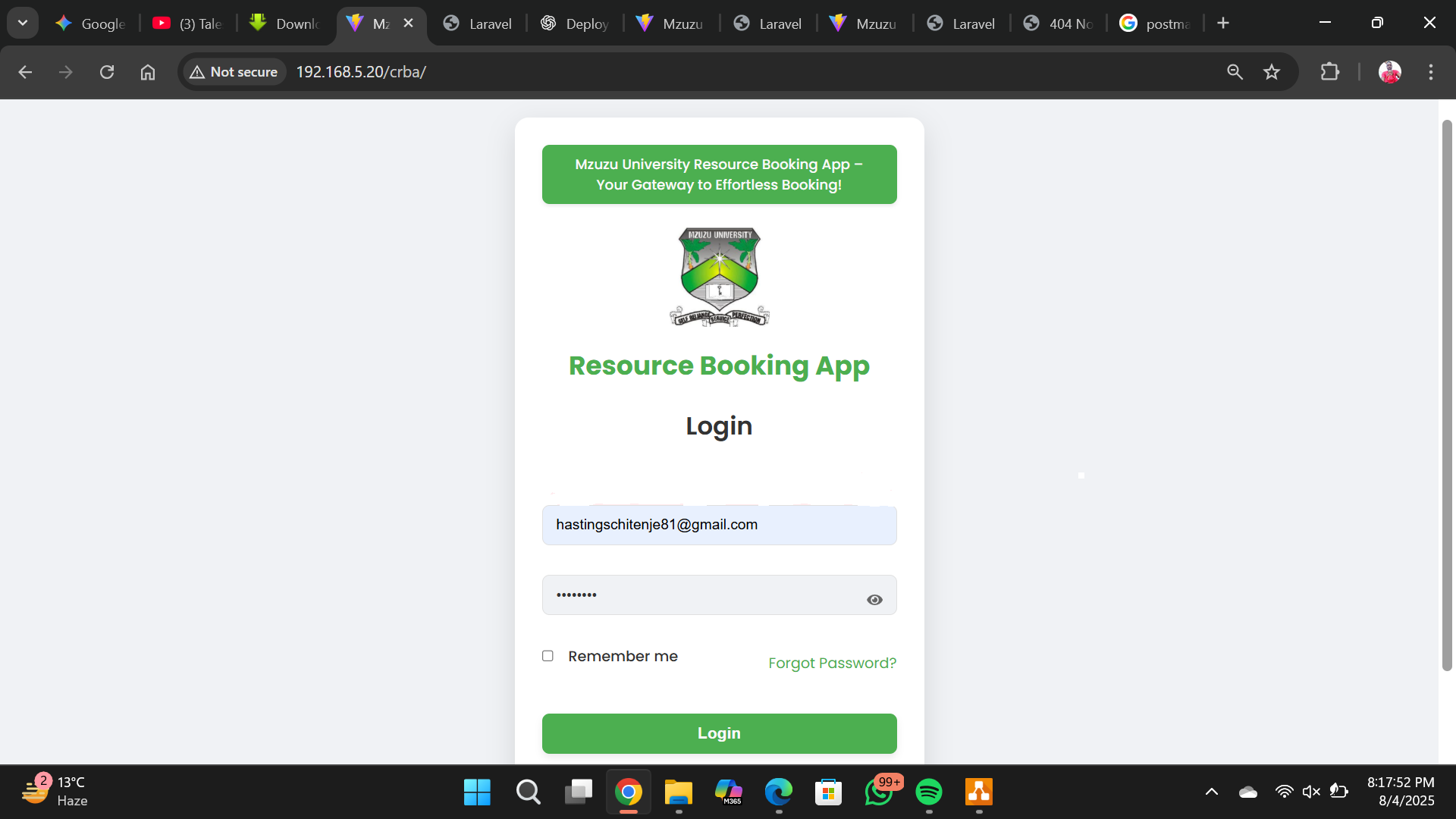Viewport: 1456px width, 819px height.
Task: Open Microsoft Edge from the taskbar
Action: point(779,792)
